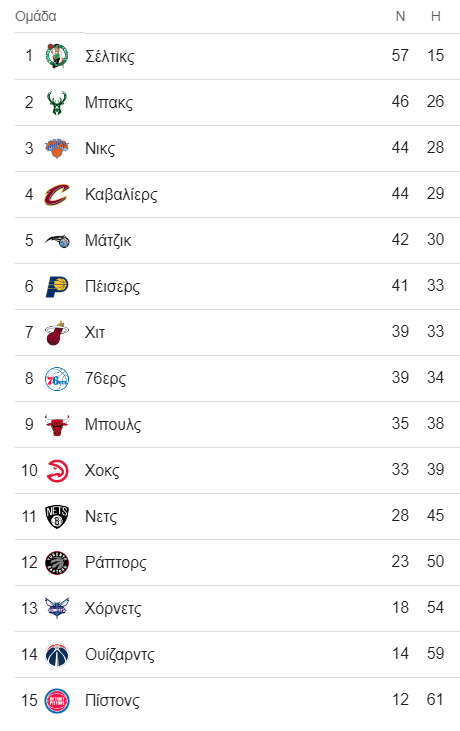Viewport: 460px width, 731px height.
Task: Click the Pacers logo icon
Action: (57, 286)
